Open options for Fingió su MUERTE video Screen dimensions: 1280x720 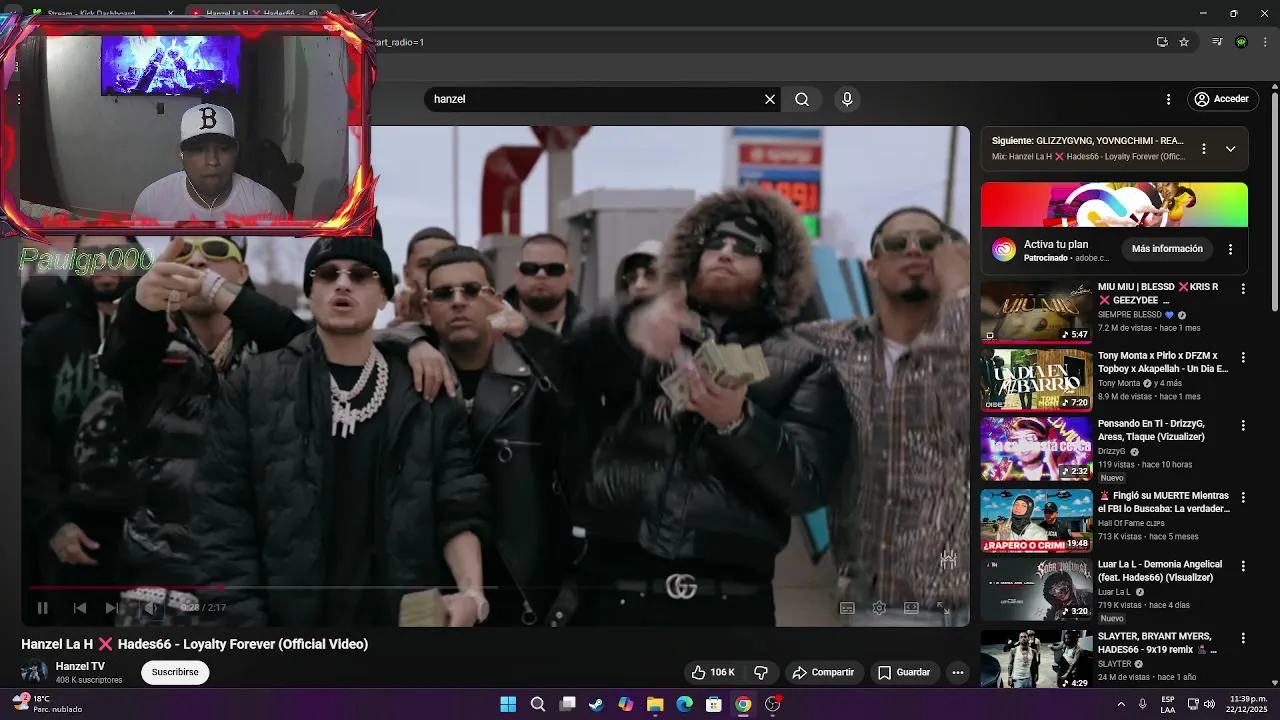[x=1243, y=497]
